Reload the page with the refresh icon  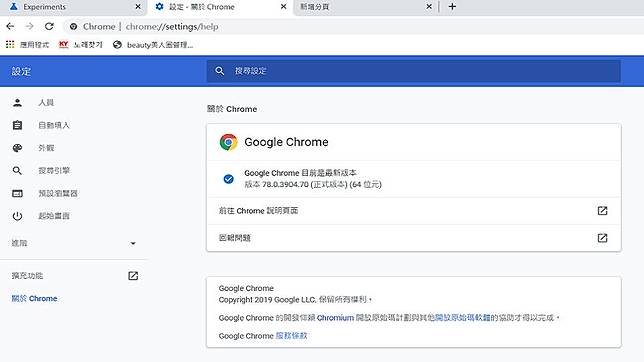49,27
